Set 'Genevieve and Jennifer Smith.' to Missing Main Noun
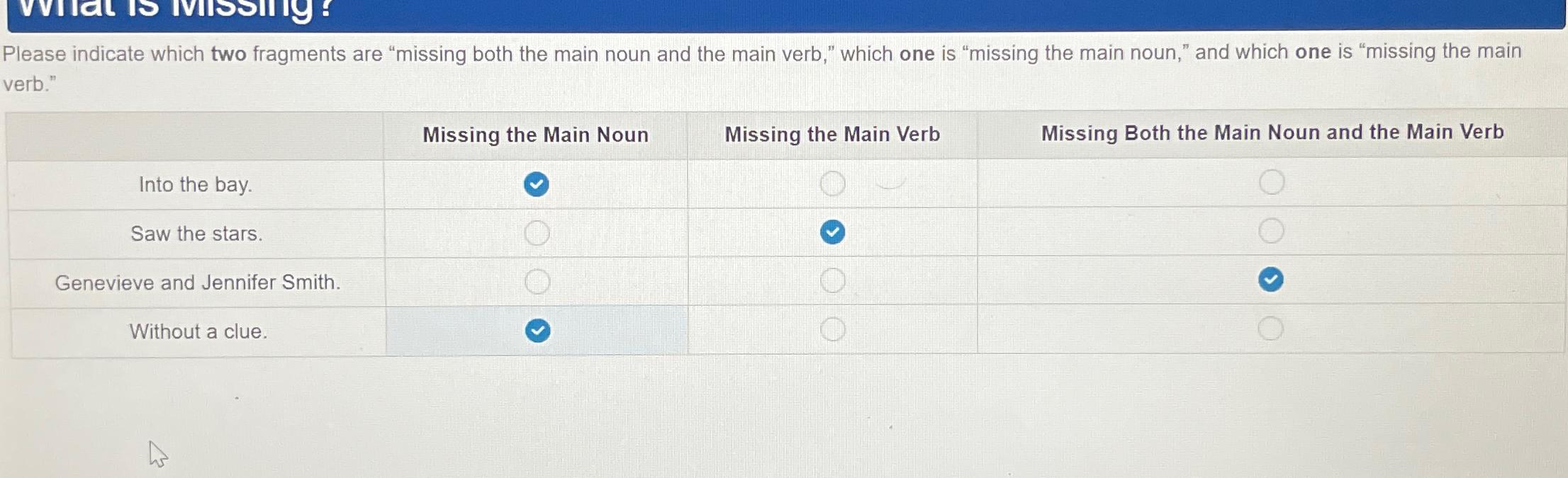The height and width of the screenshot is (478, 1568). pyautogui.click(x=537, y=282)
